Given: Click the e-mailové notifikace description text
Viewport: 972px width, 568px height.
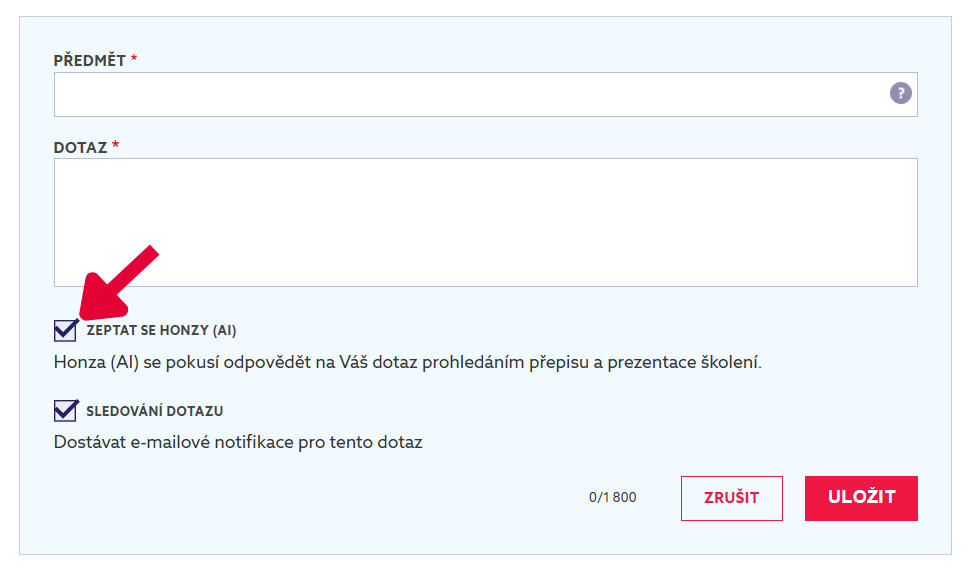Looking at the screenshot, I should 237,442.
